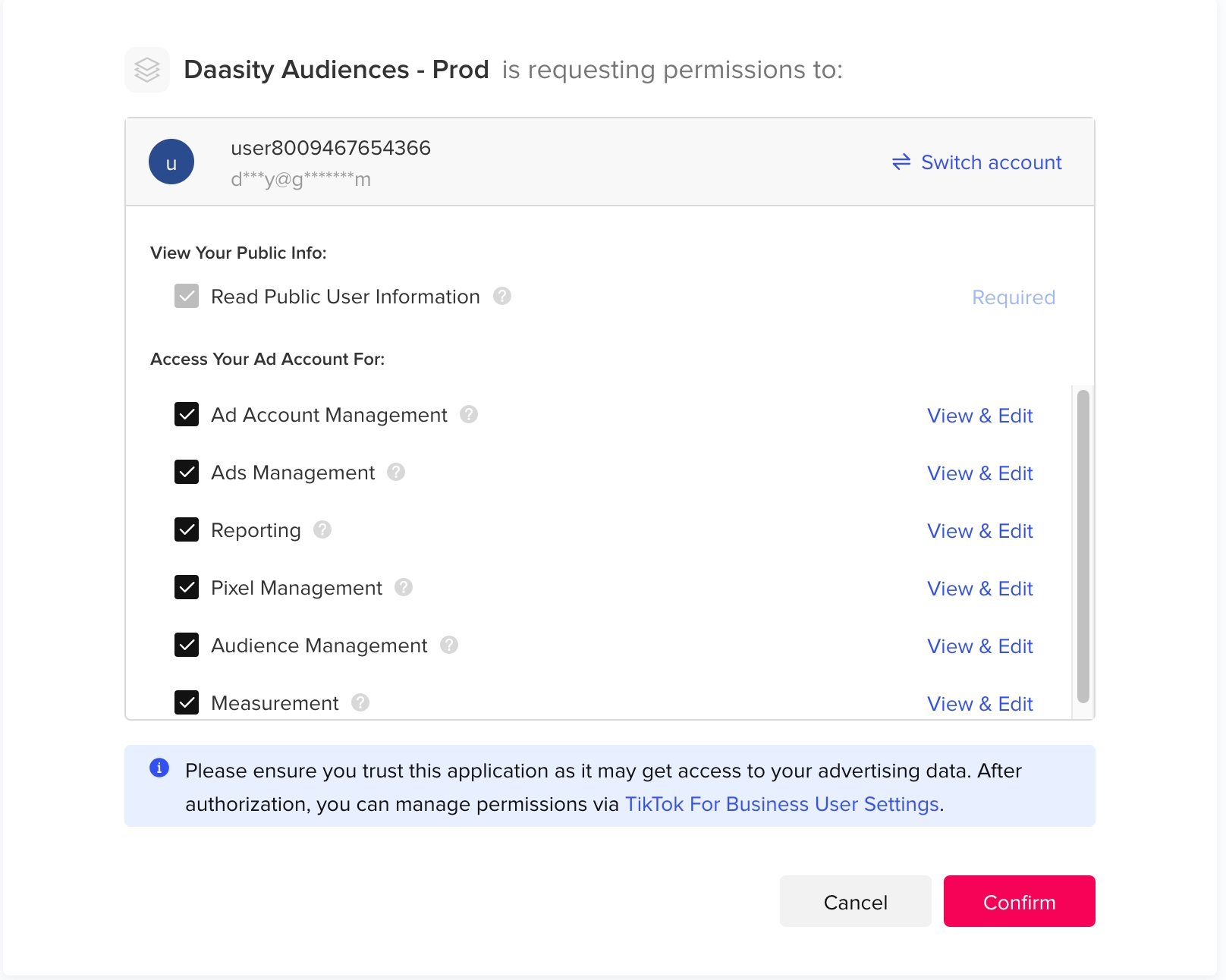Click help icon beside Read Public User Information
This screenshot has height=980, width=1226.
coord(502,296)
